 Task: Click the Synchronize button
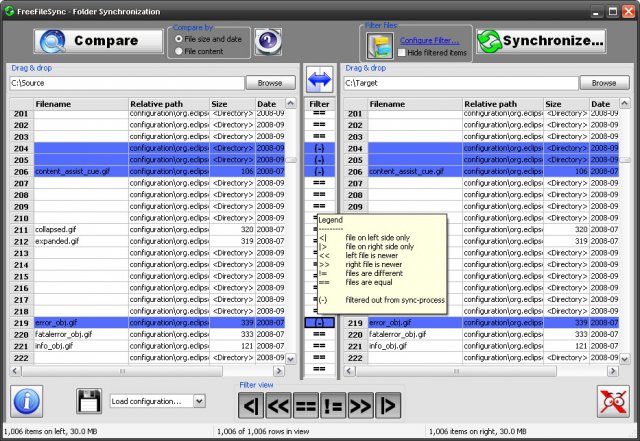(x=541, y=41)
